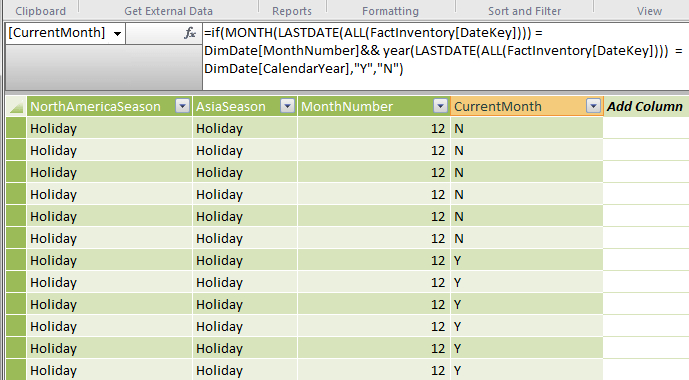This screenshot has height=380, width=689.
Task: Select first row AsiaSeason Holiday cell
Action: coord(245,128)
